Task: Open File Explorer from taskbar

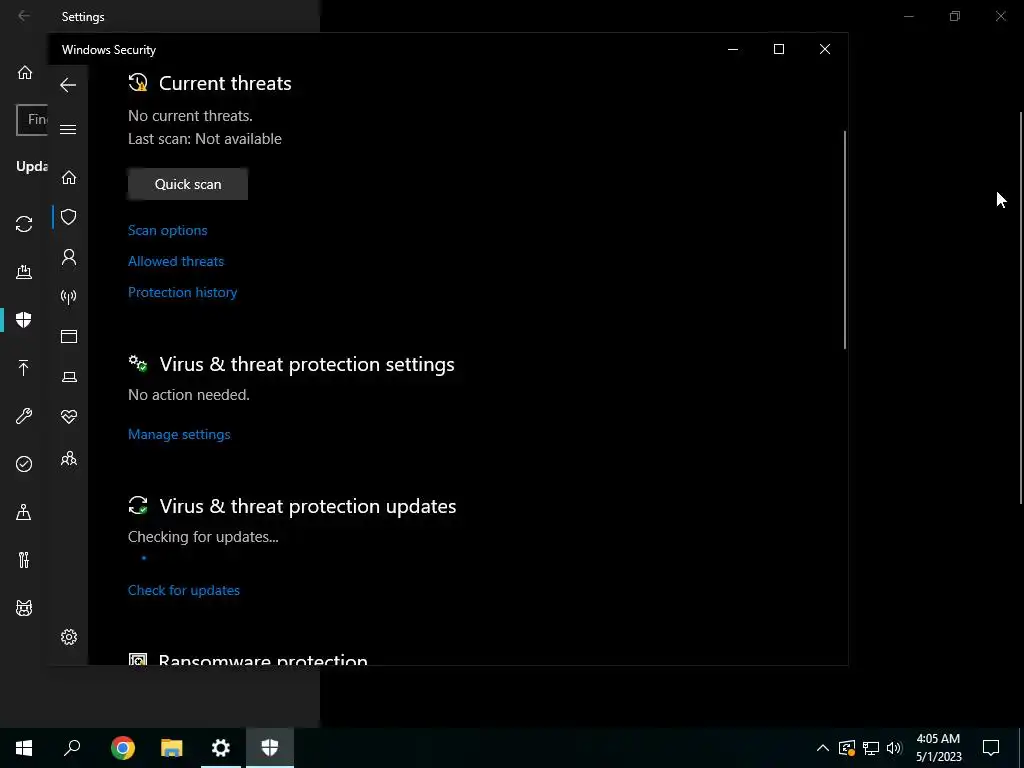Action: click(x=172, y=748)
